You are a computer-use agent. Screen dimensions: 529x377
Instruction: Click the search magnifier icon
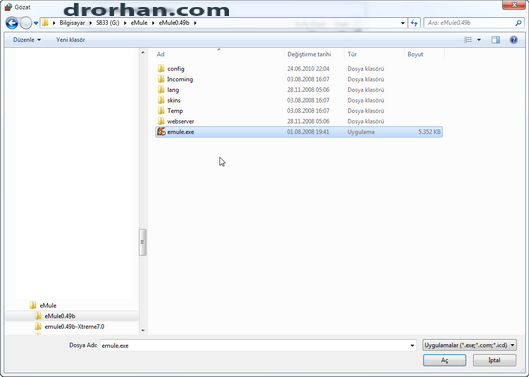pos(518,23)
